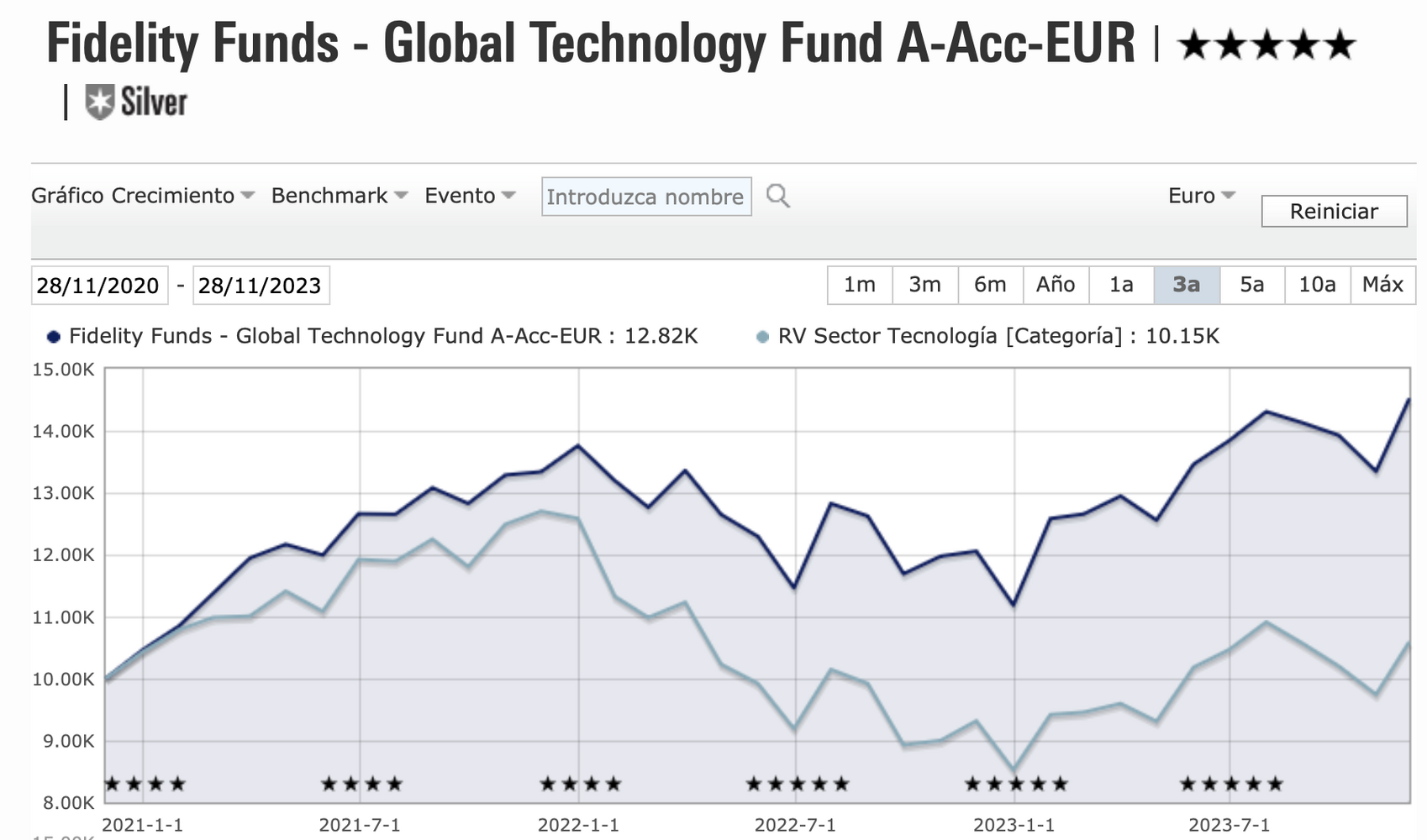
Task: Click the dark blue Fidelity legend dot
Action: [x=54, y=337]
